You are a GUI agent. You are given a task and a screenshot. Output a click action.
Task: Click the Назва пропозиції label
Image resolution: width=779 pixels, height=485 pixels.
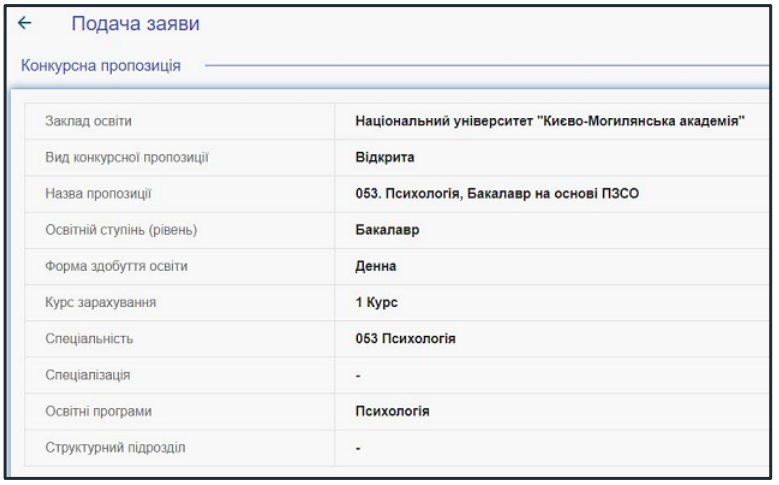(x=98, y=194)
